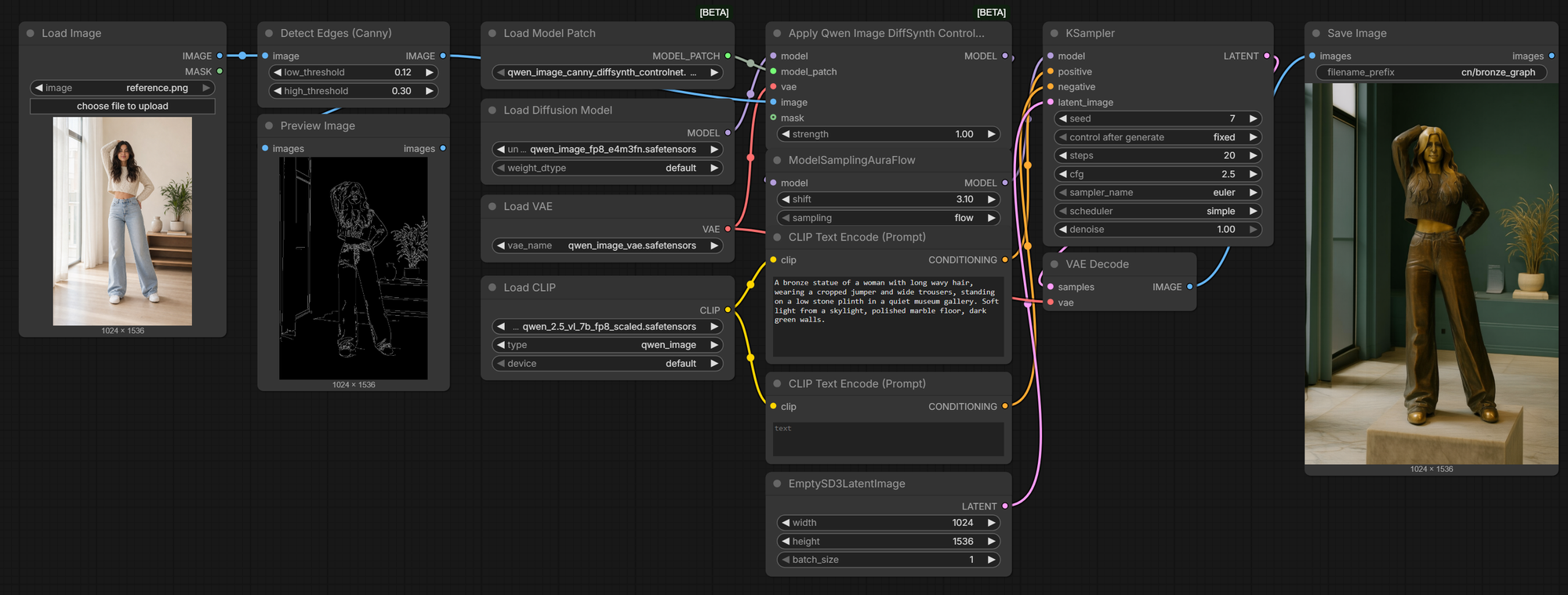
Task: Collapse the Load Image node via its dot
Action: pos(31,34)
